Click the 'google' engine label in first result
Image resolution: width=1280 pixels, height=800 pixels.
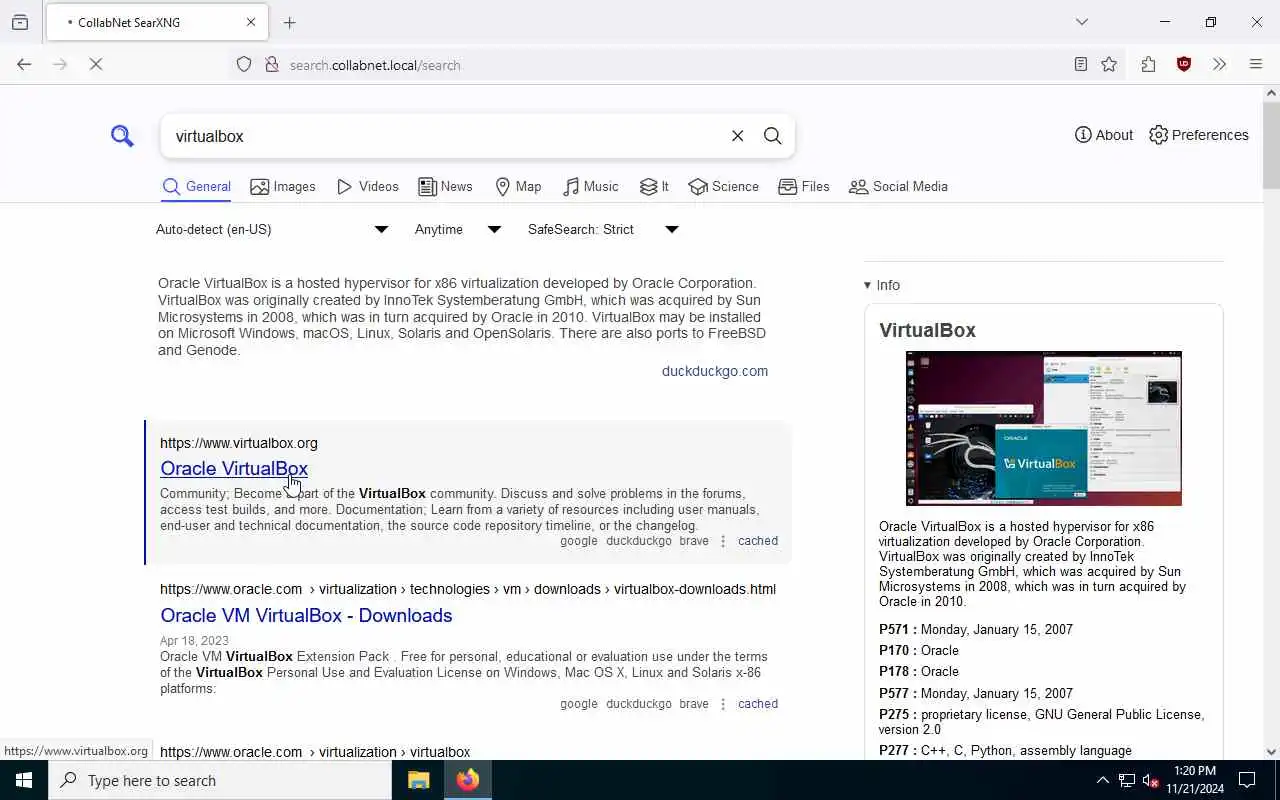click(578, 541)
